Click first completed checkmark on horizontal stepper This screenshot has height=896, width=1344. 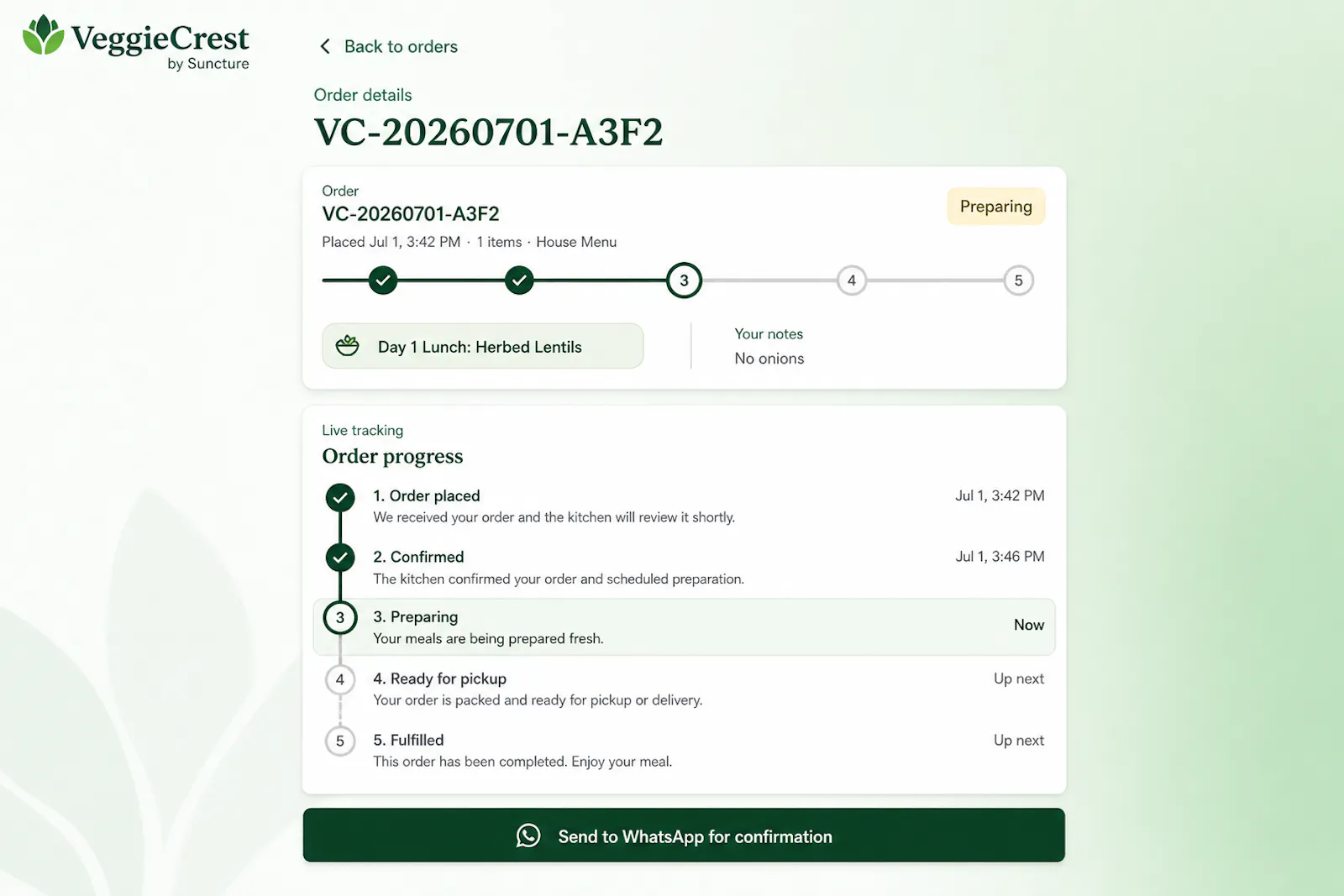click(x=383, y=280)
